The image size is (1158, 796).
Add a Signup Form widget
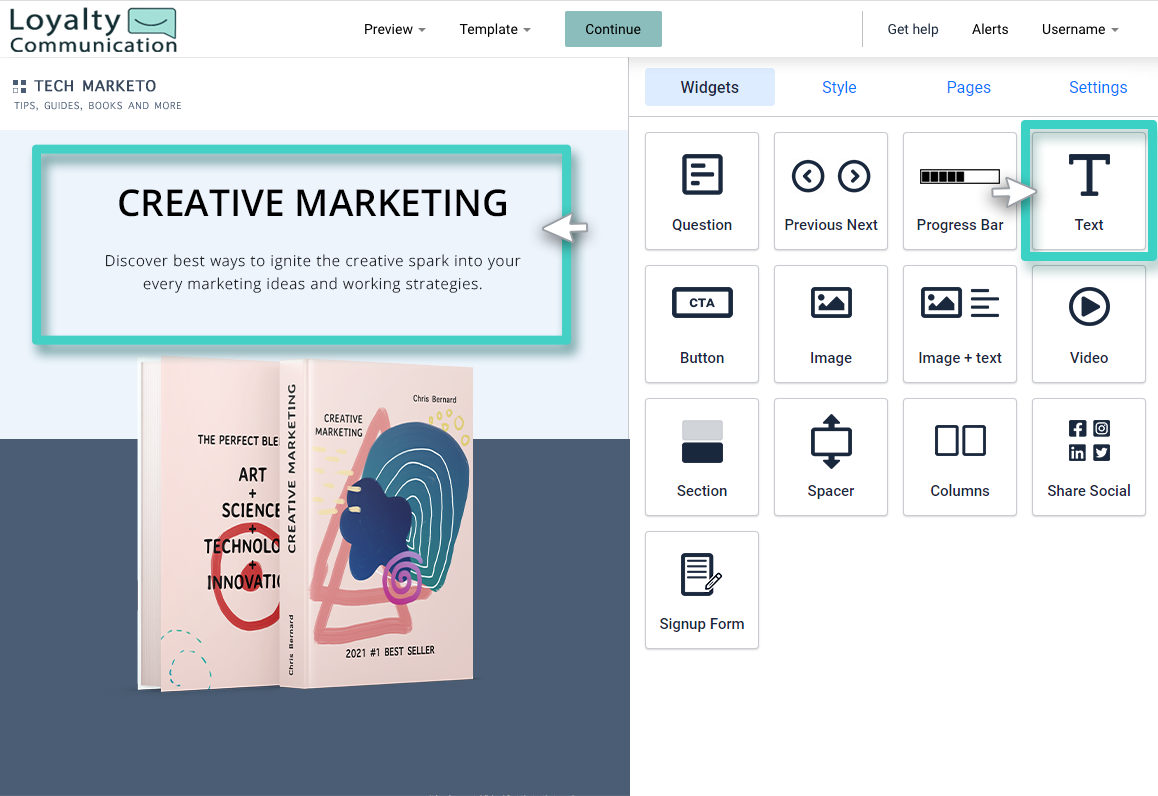tap(702, 590)
